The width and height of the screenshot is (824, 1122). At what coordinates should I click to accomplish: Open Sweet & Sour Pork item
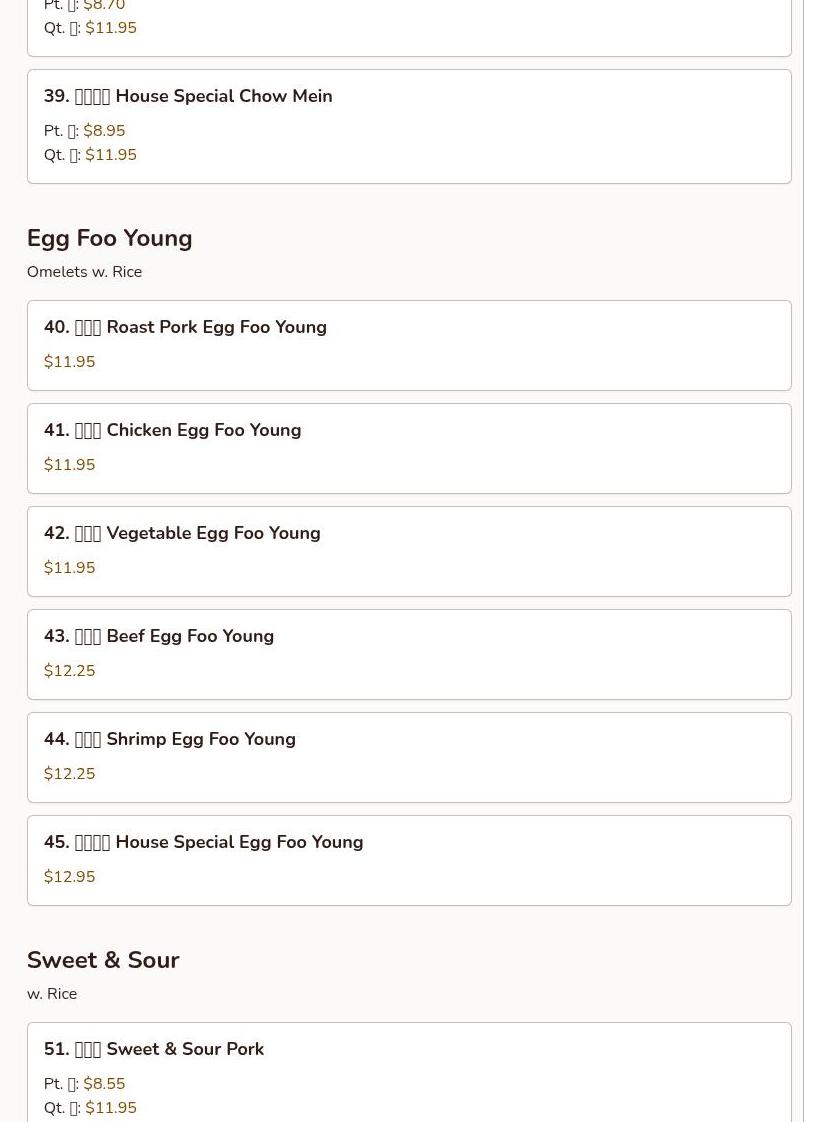(154, 1049)
